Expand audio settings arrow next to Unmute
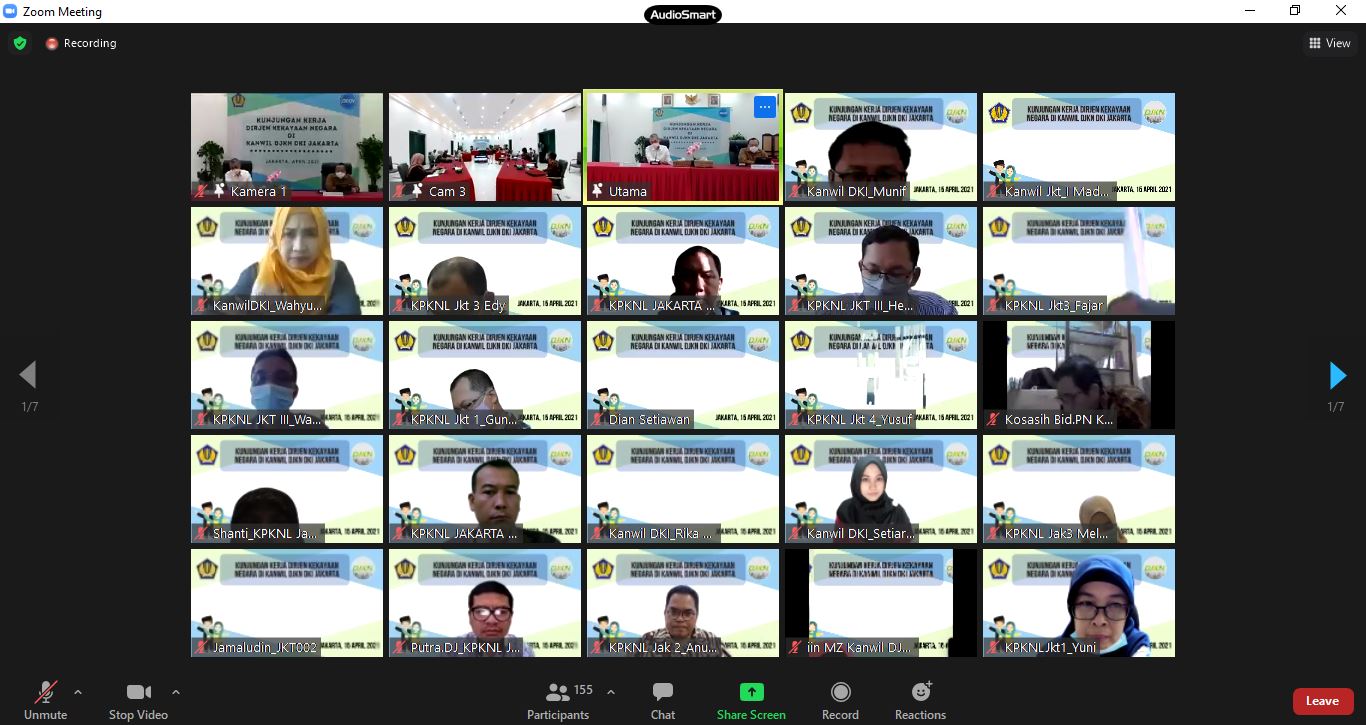Image resolution: width=1366 pixels, height=725 pixels. click(78, 692)
